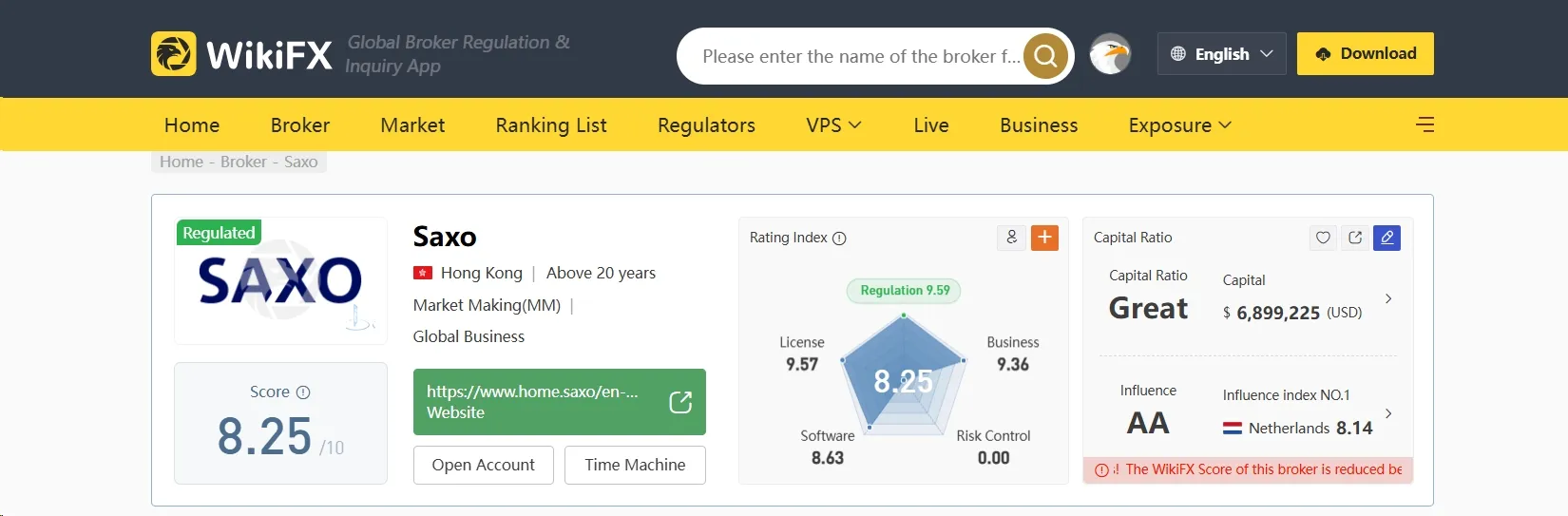Screen dimensions: 1568x516
Task: Click the Download cloud icon
Action: tap(1323, 54)
